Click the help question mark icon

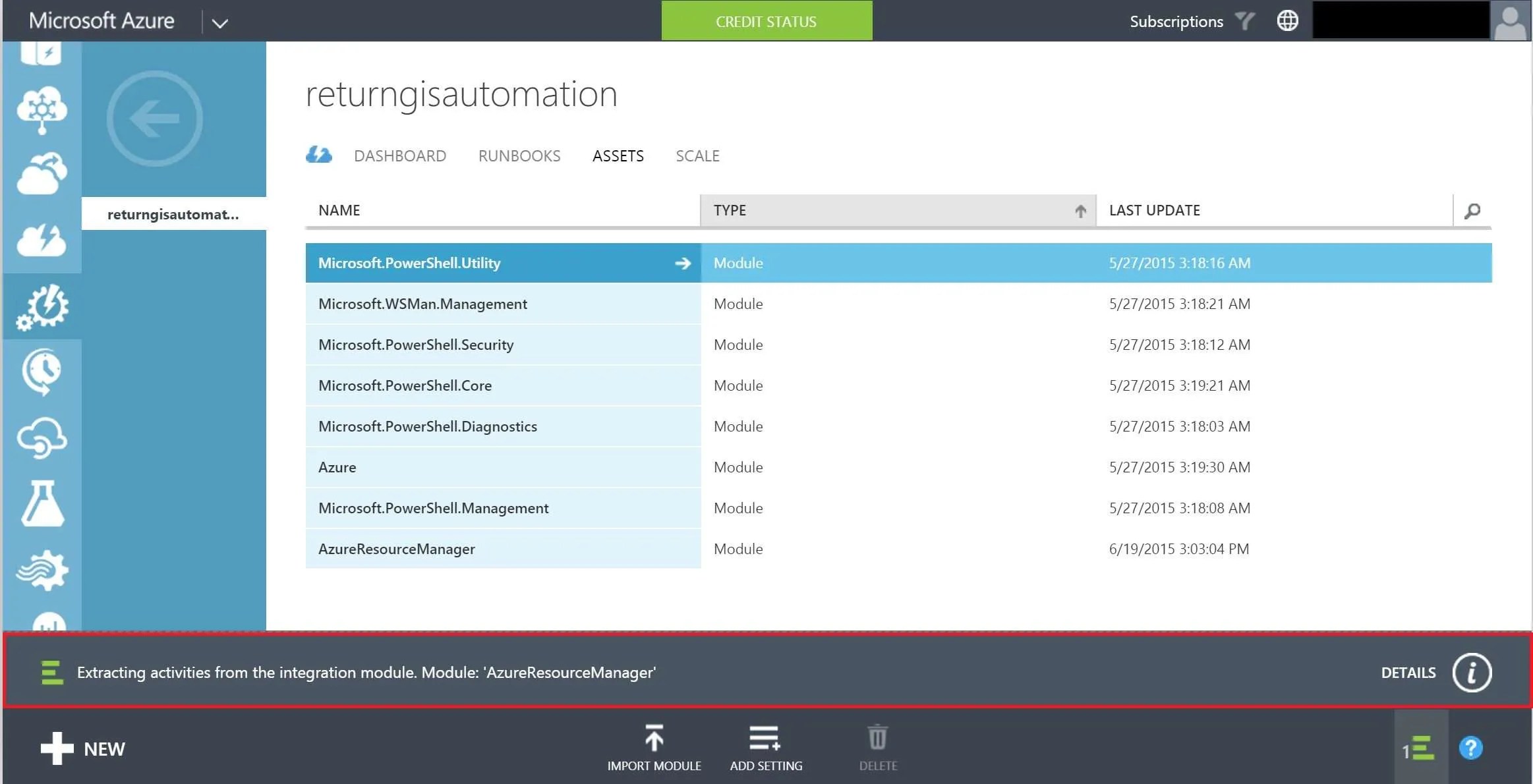(x=1470, y=748)
